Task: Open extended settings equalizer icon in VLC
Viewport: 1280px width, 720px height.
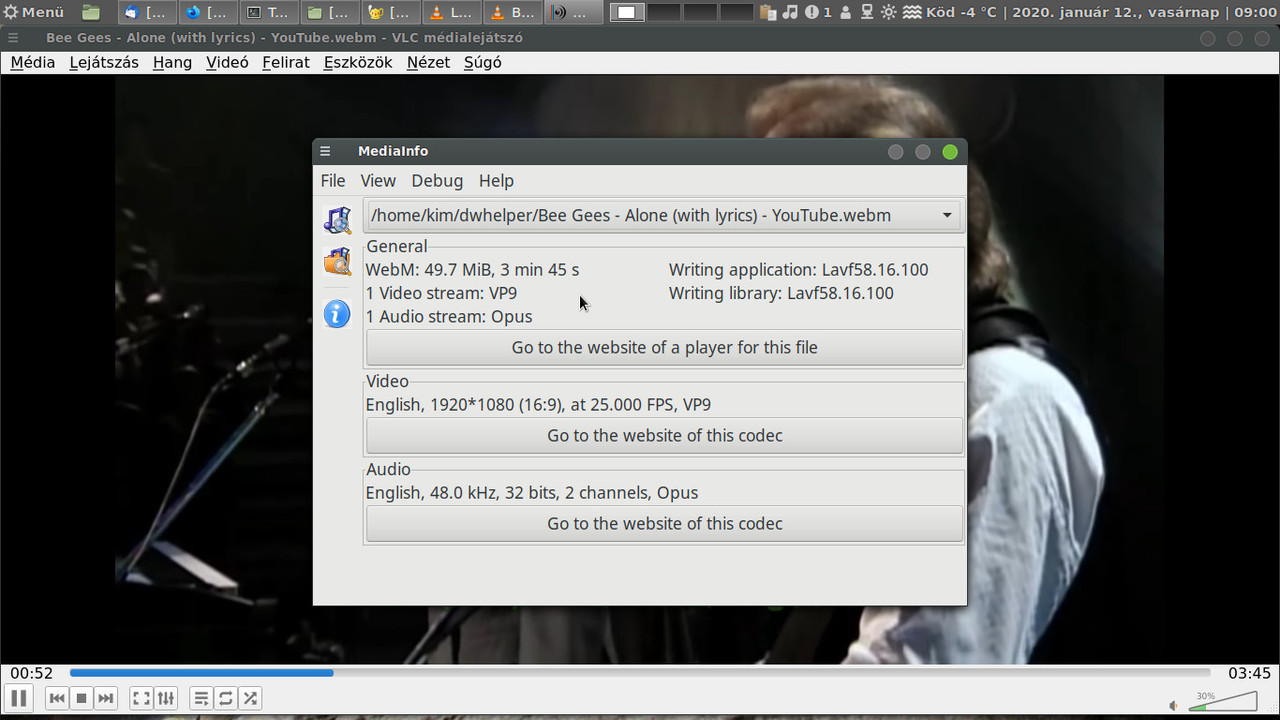Action: 166,698
